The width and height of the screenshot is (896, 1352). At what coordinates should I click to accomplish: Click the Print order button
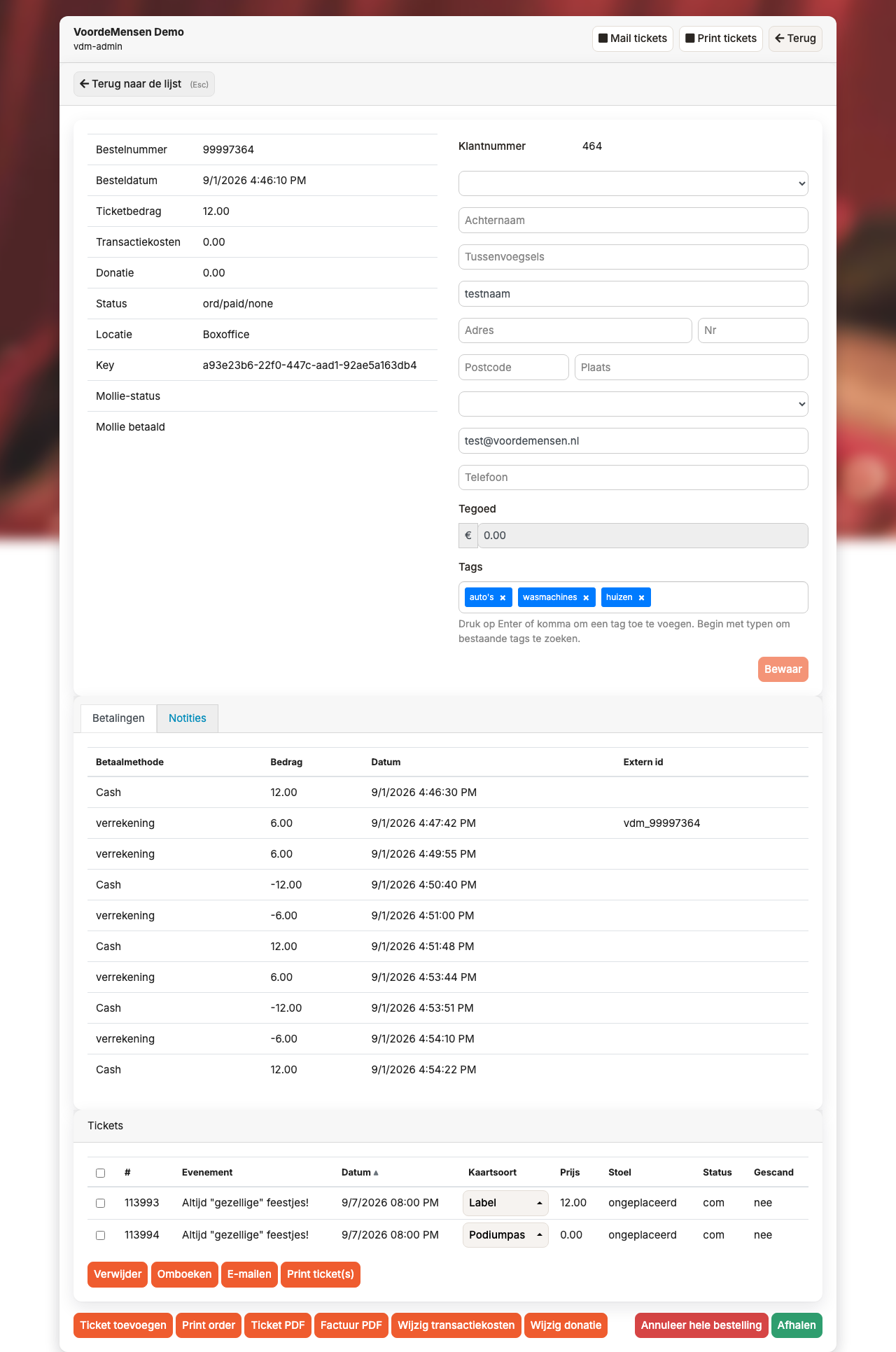tap(209, 1325)
